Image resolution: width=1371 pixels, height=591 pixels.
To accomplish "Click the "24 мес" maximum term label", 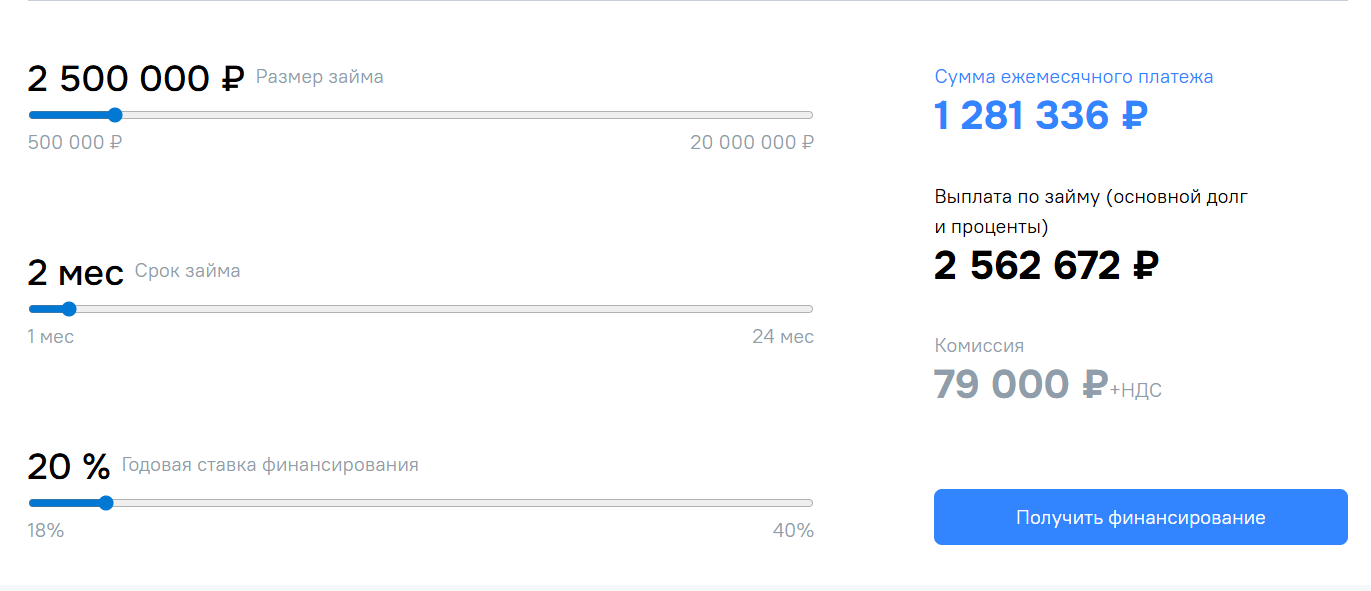I will [782, 336].
